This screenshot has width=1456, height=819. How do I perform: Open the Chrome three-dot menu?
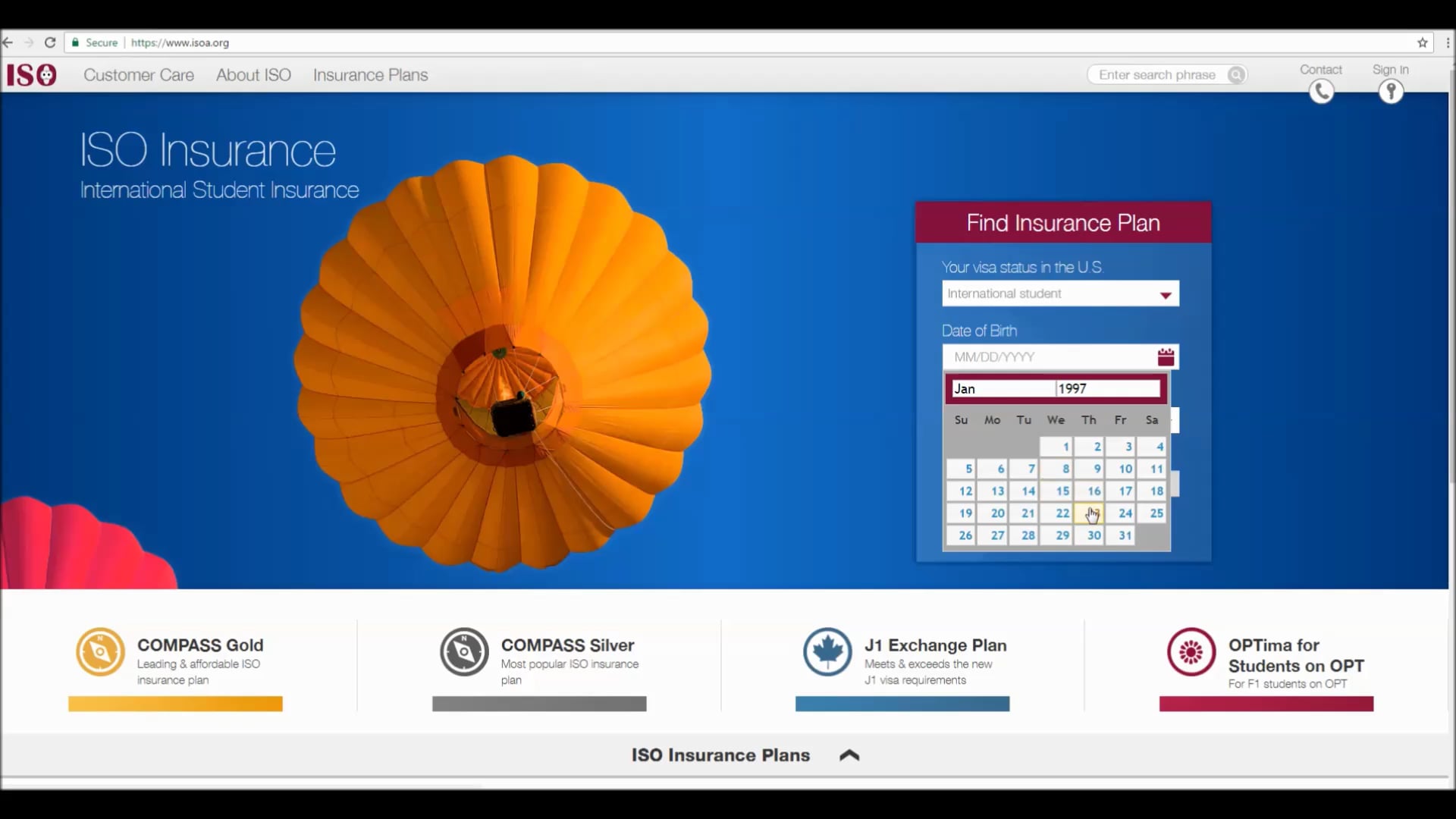1448,42
